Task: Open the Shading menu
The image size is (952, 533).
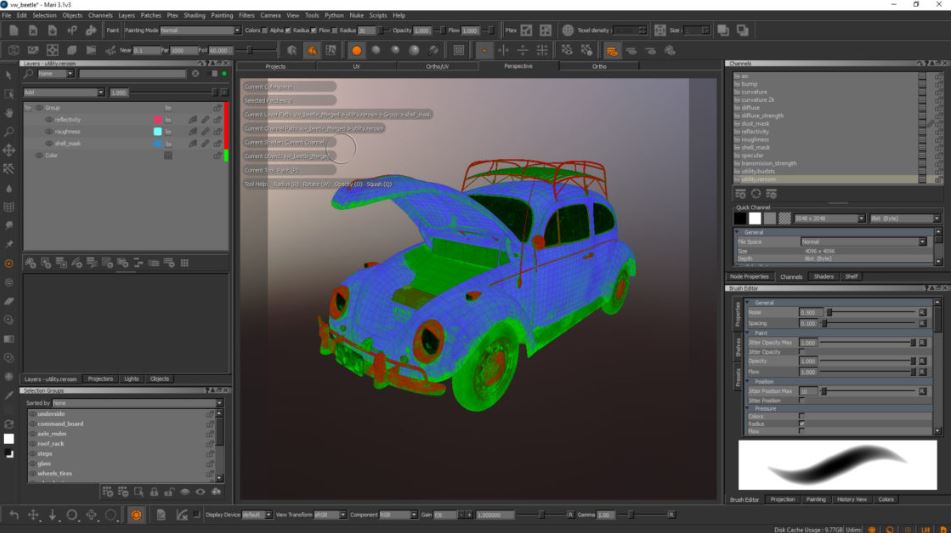Action: point(194,16)
